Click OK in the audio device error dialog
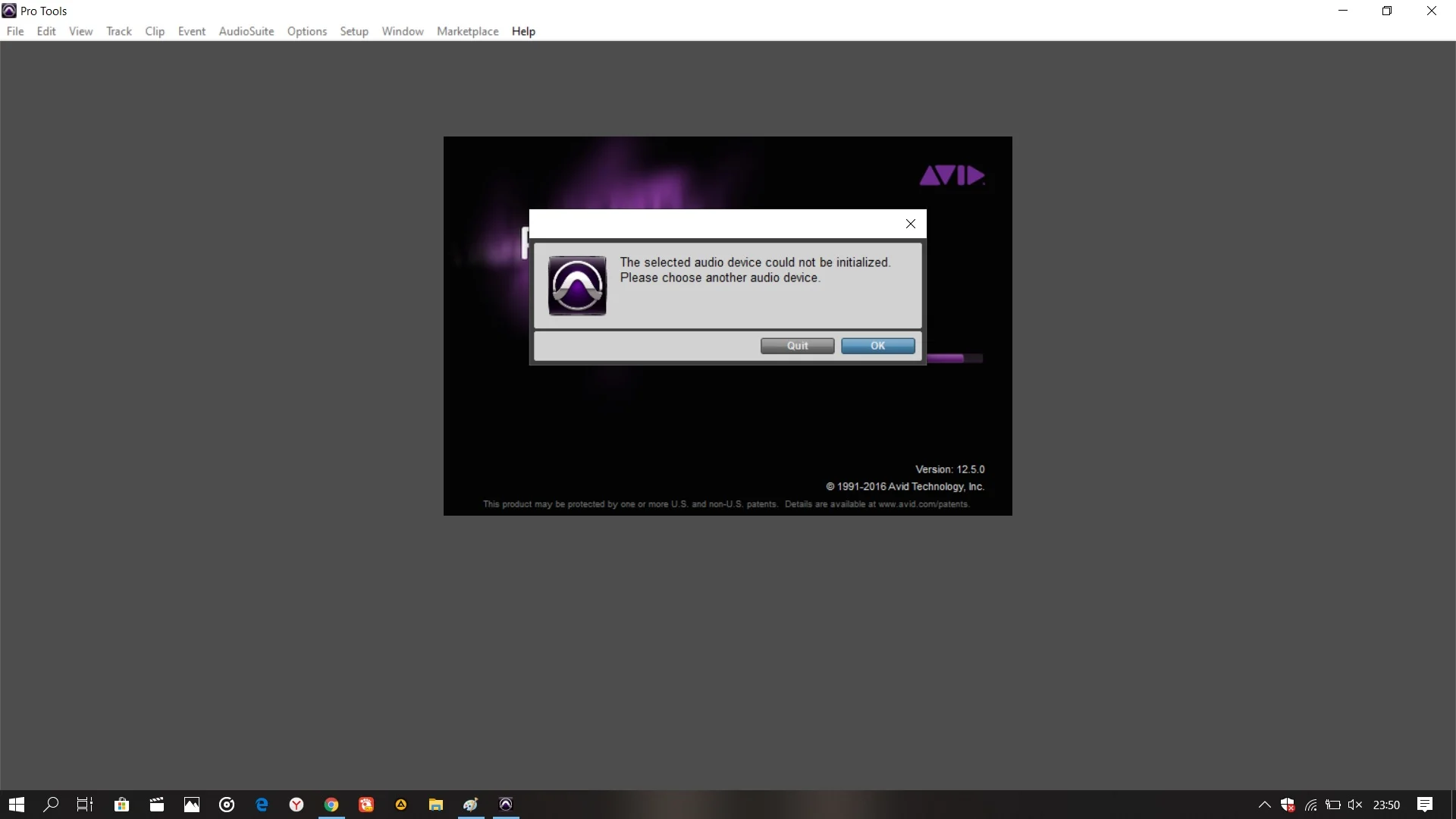Viewport: 1456px width, 819px height. [x=877, y=346]
